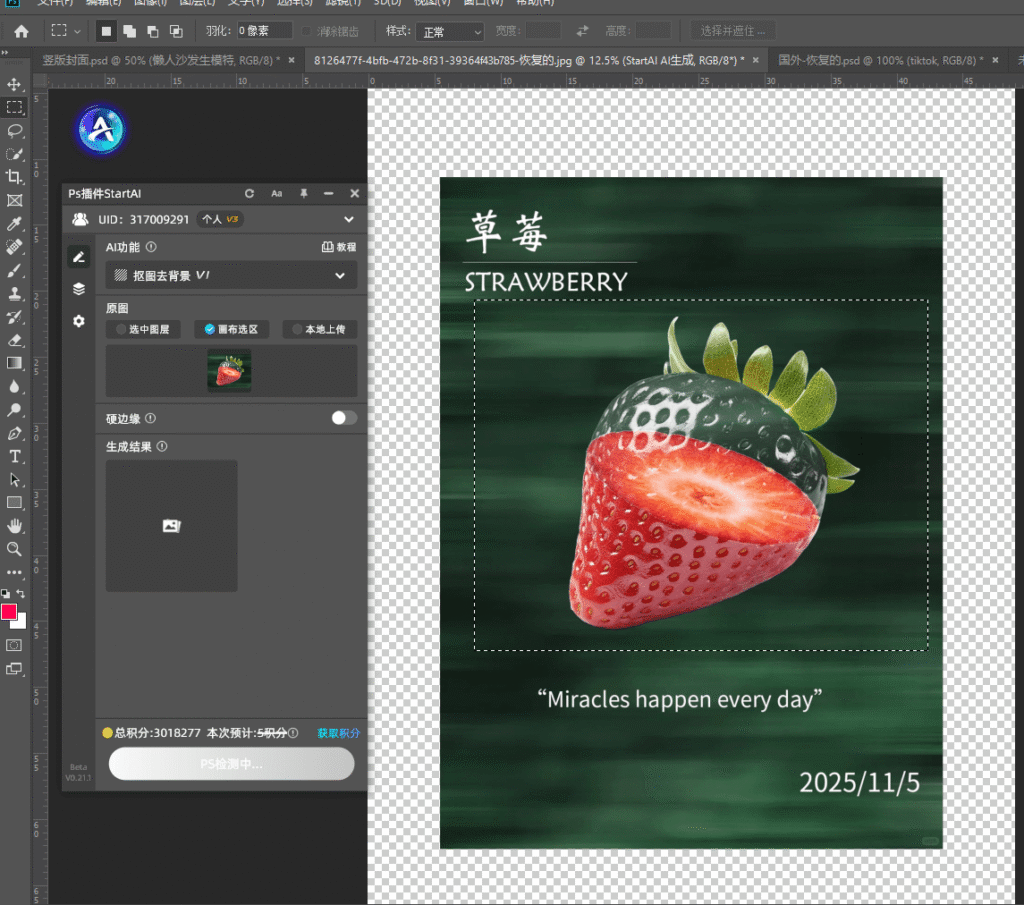Image resolution: width=1024 pixels, height=905 pixels.
Task: Select the Eyedropper tool
Action: (14, 223)
